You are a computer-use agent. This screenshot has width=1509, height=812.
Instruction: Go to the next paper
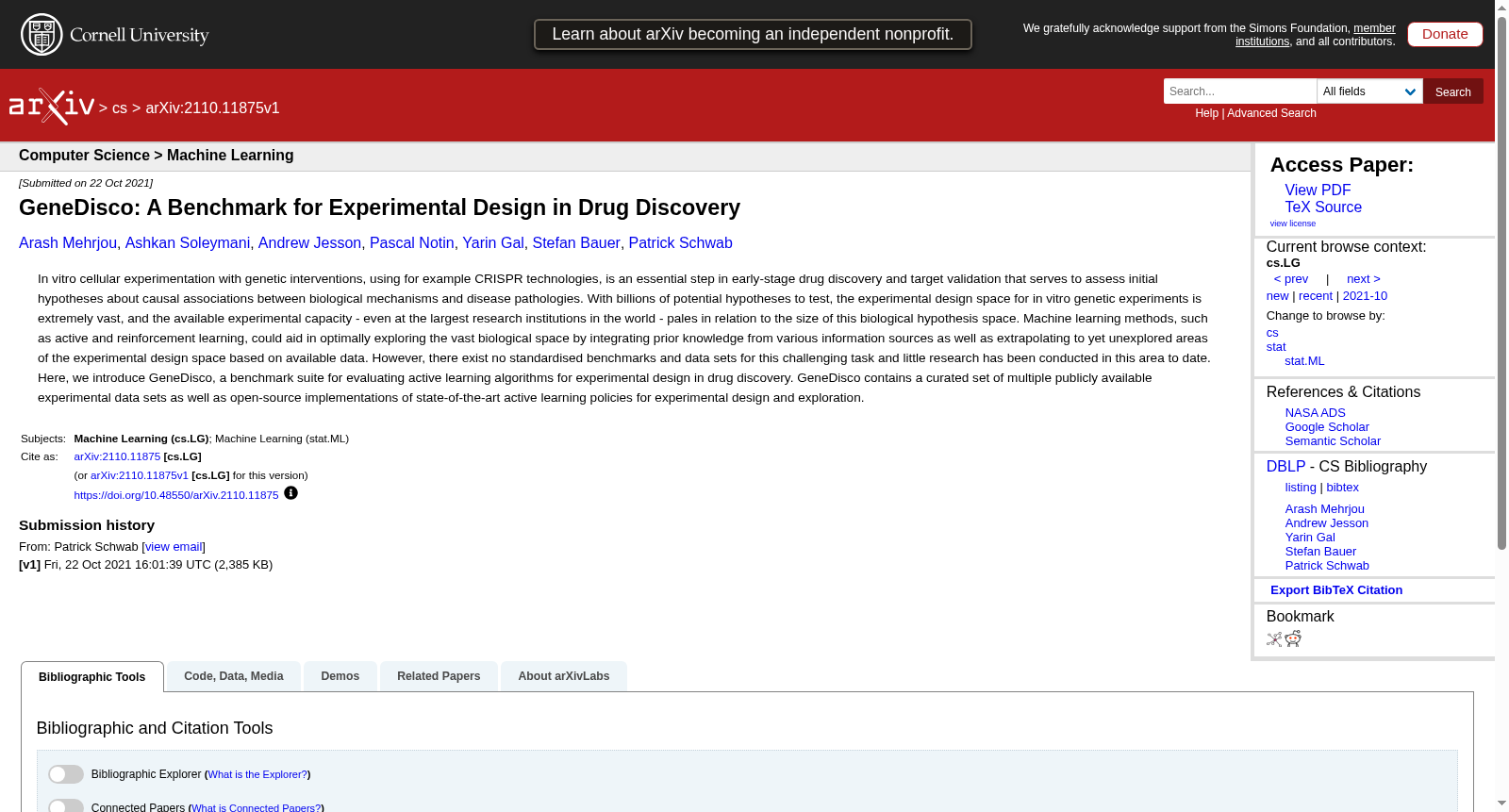(x=1364, y=279)
